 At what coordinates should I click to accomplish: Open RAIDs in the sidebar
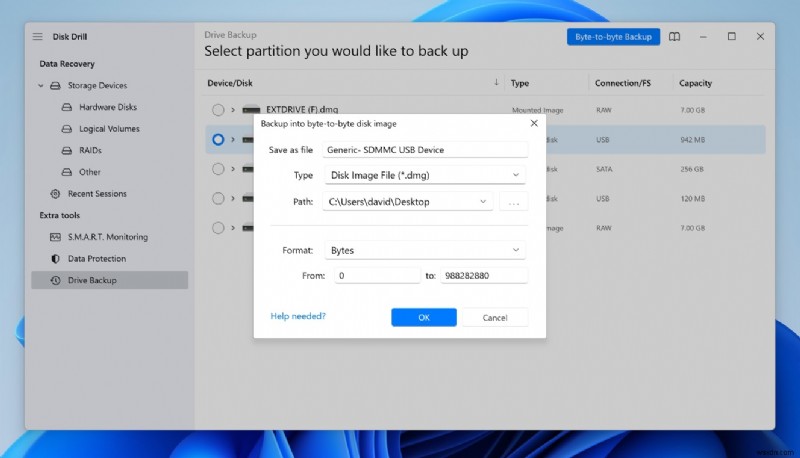pyautogui.click(x=90, y=150)
